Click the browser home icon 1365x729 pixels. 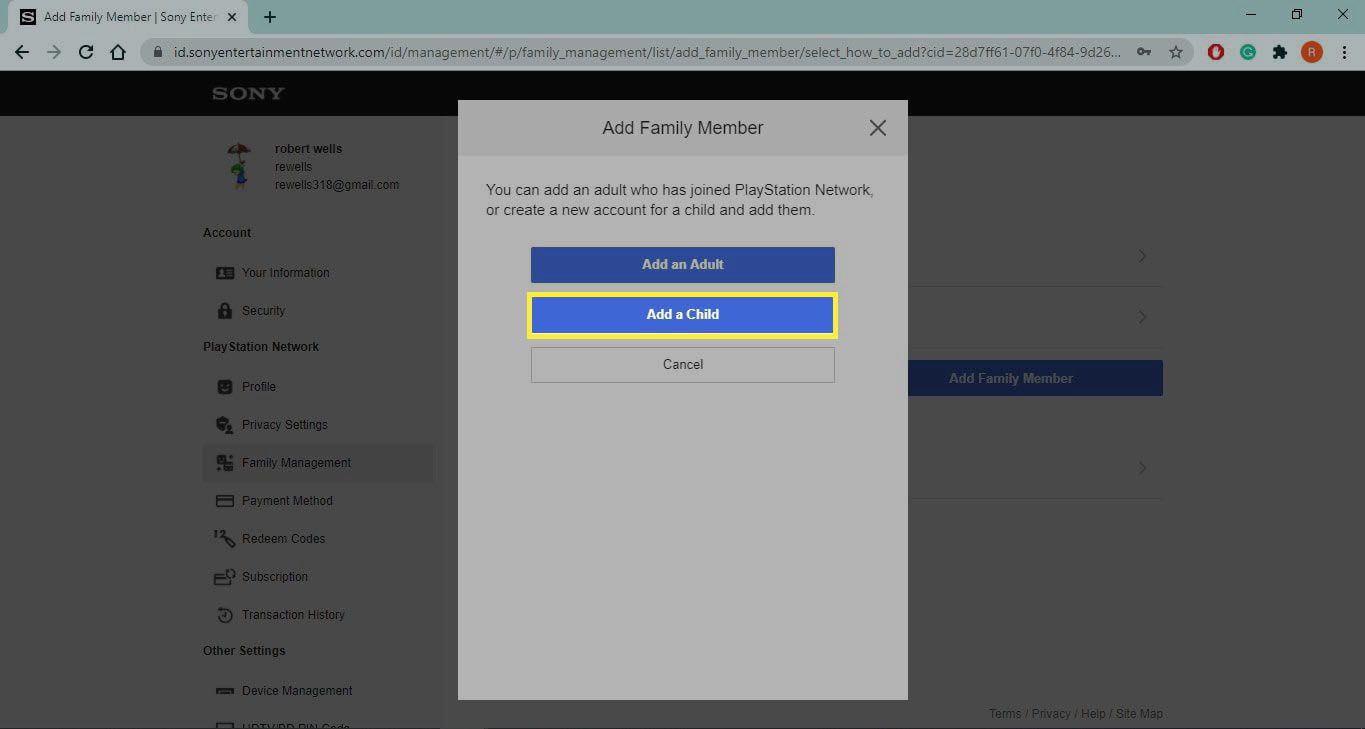118,52
